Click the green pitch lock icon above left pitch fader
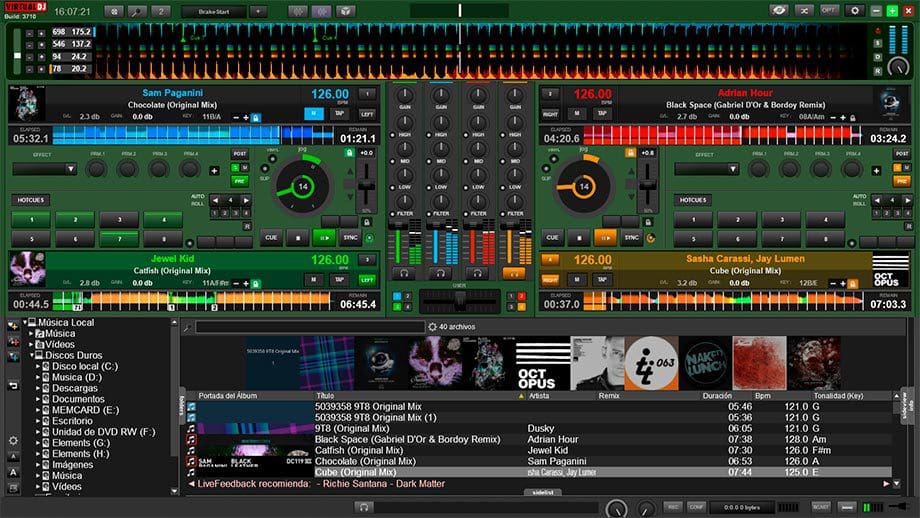Screen dimensions: 920x518 [x=349, y=153]
